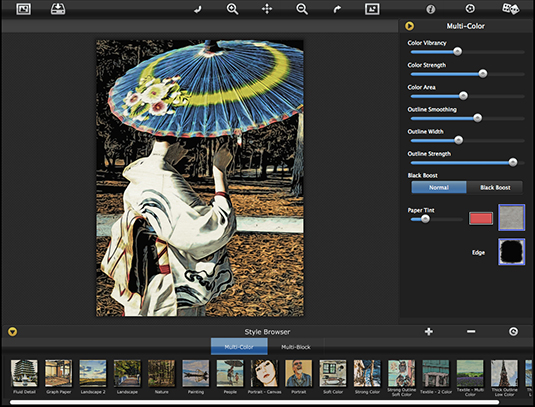Enable the Black Boost option
535x407 pixels.
495,187
